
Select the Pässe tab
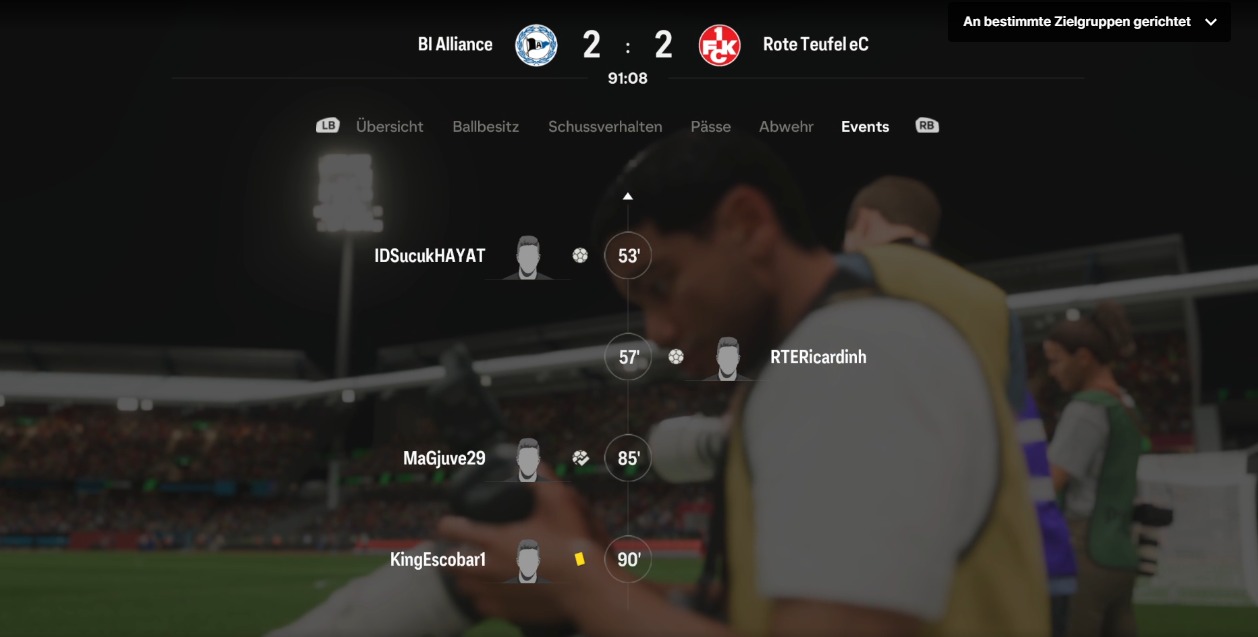pos(710,127)
